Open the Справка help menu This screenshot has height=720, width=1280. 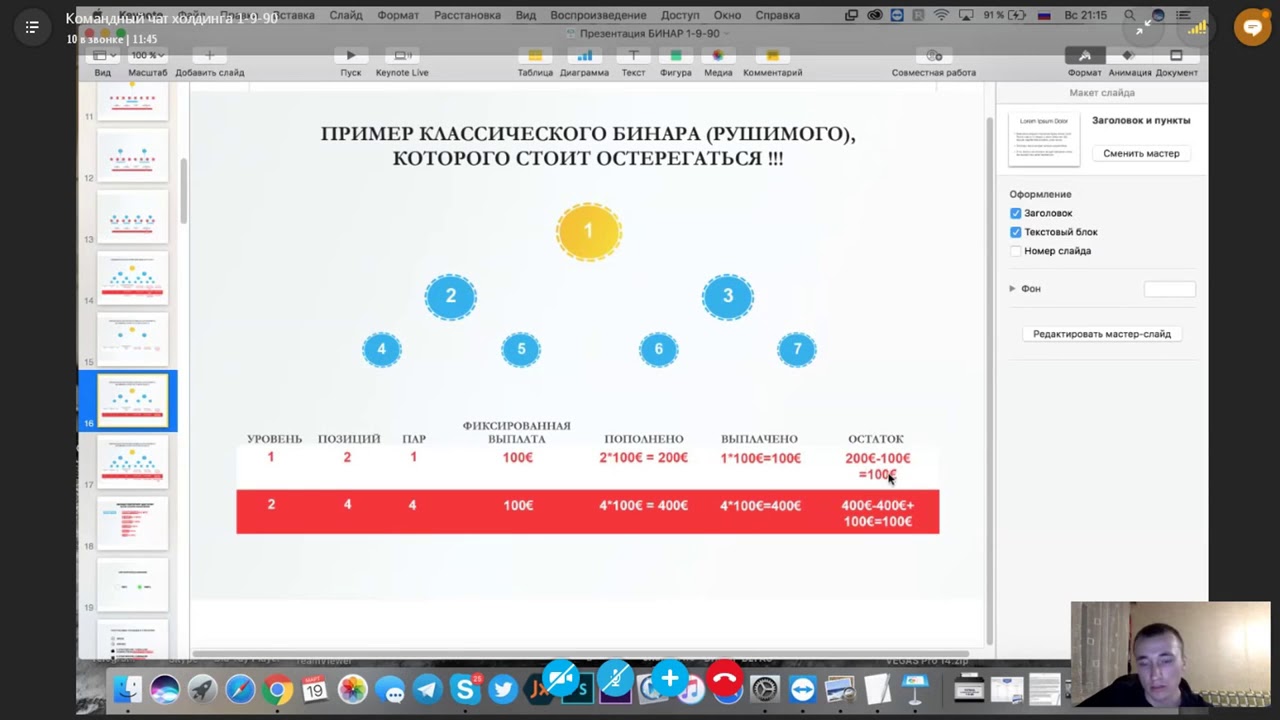coord(777,15)
